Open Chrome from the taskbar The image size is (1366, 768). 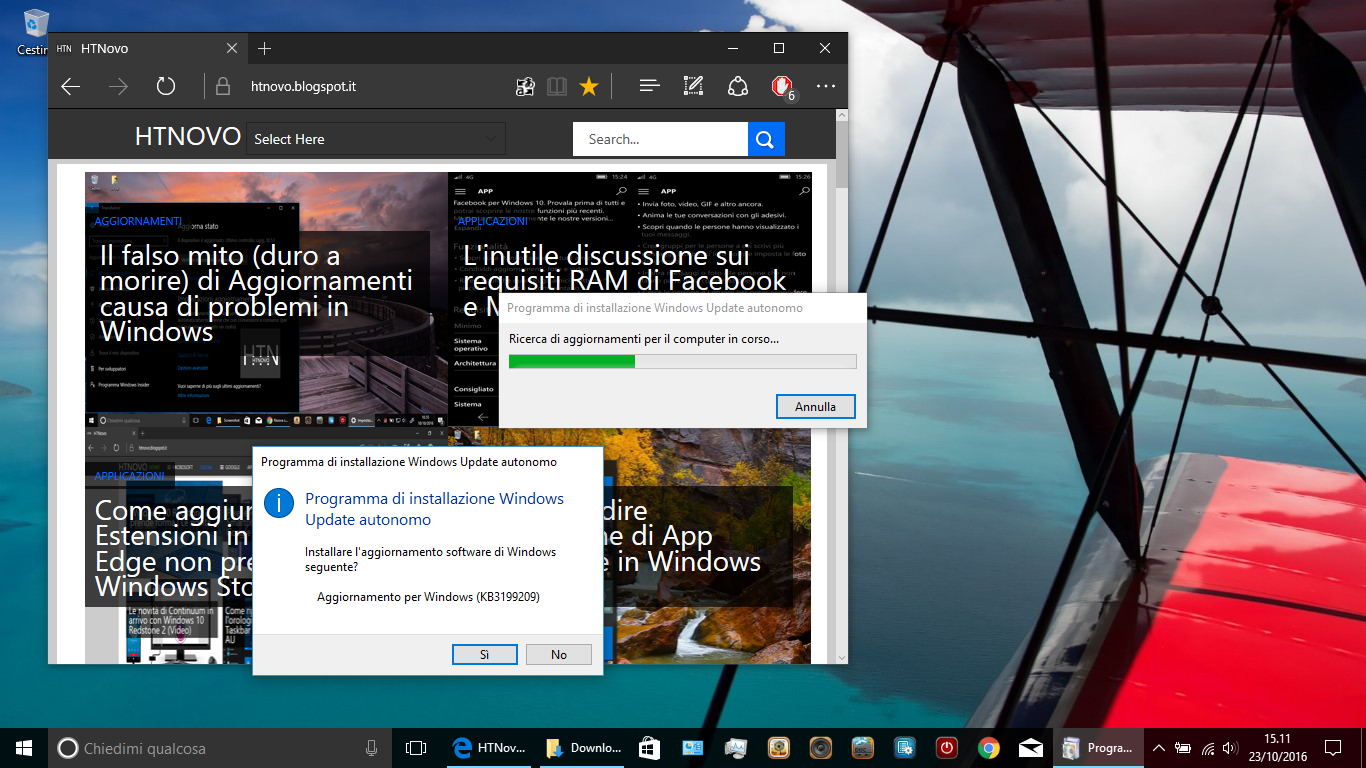989,748
